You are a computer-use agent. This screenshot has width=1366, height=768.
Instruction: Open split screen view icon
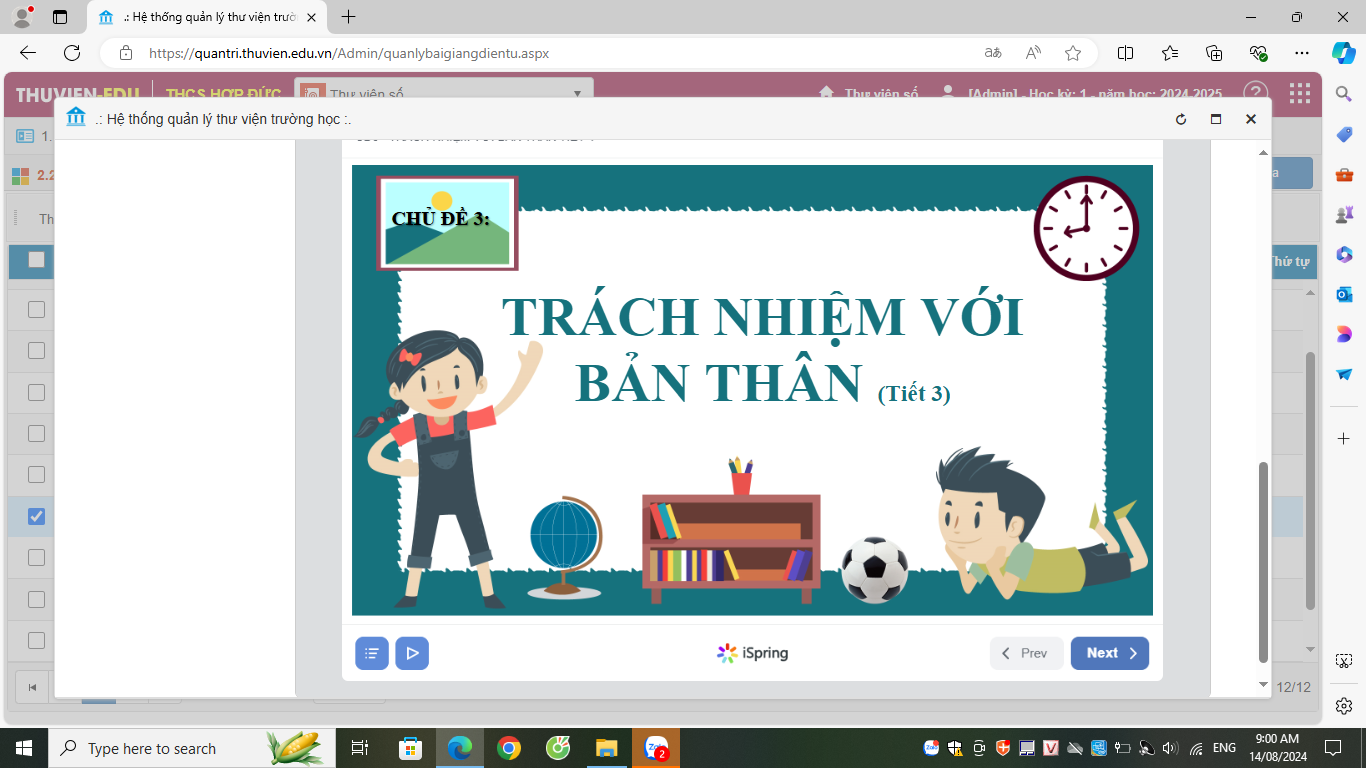click(1125, 53)
